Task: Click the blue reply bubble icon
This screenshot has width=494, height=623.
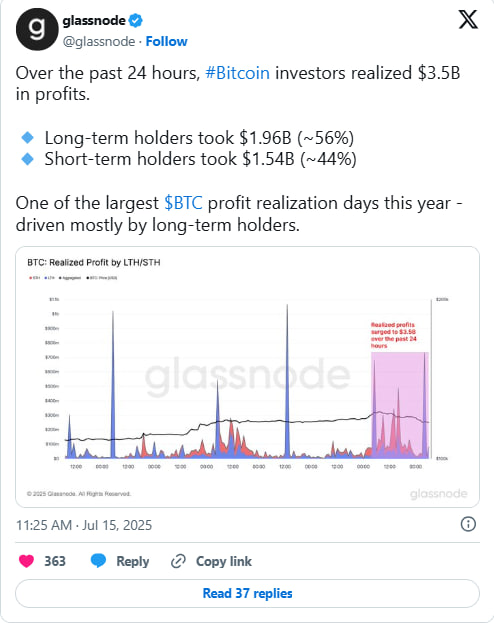Action: [x=98, y=561]
